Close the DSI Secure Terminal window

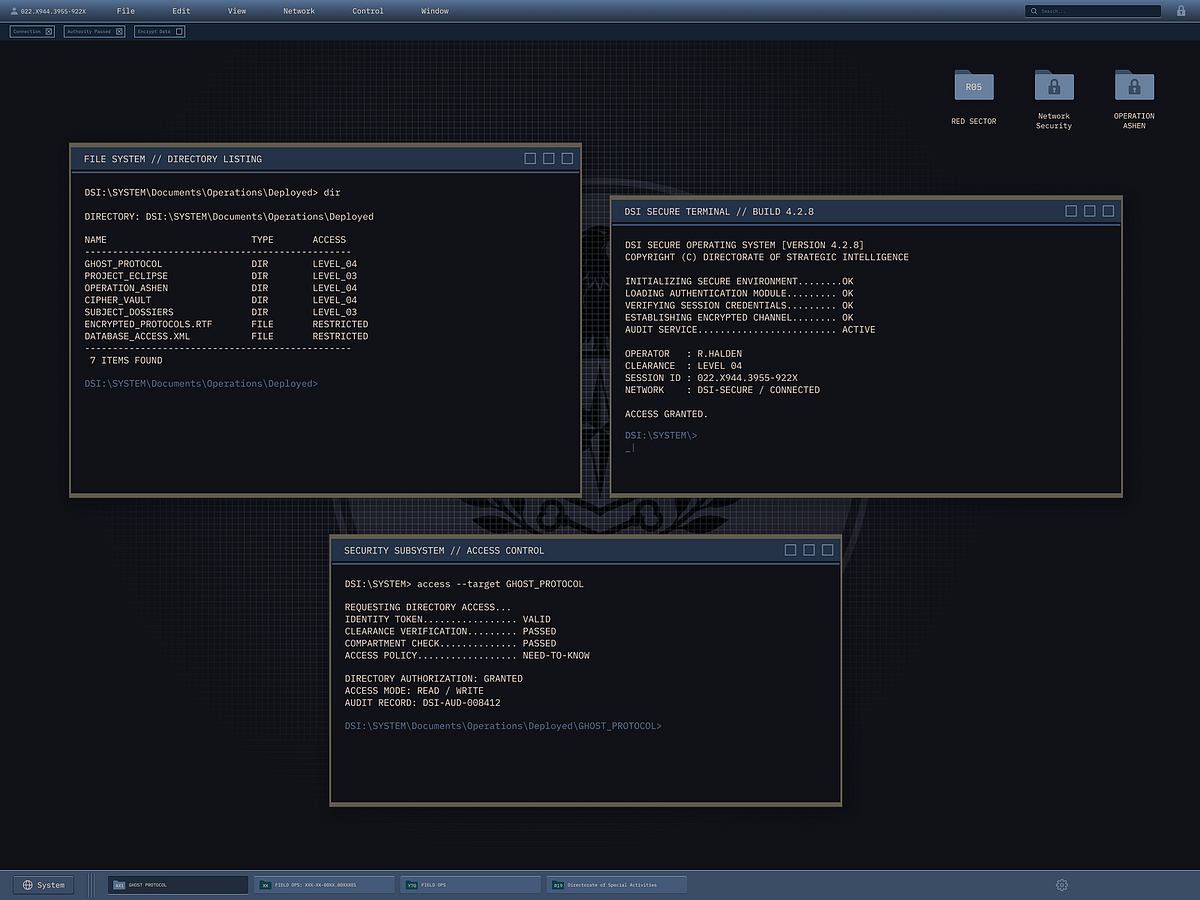(1108, 211)
